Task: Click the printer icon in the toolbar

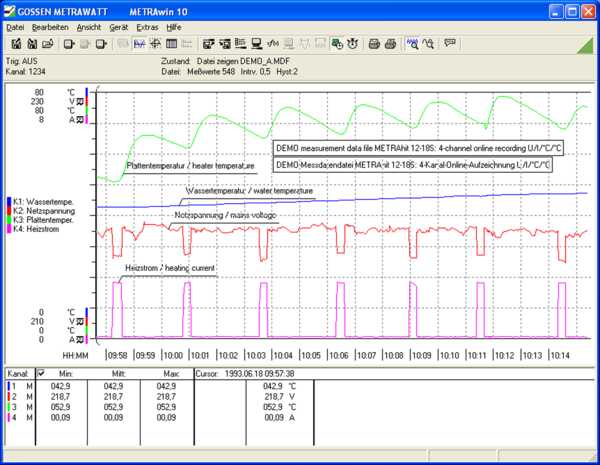Action: click(x=374, y=44)
